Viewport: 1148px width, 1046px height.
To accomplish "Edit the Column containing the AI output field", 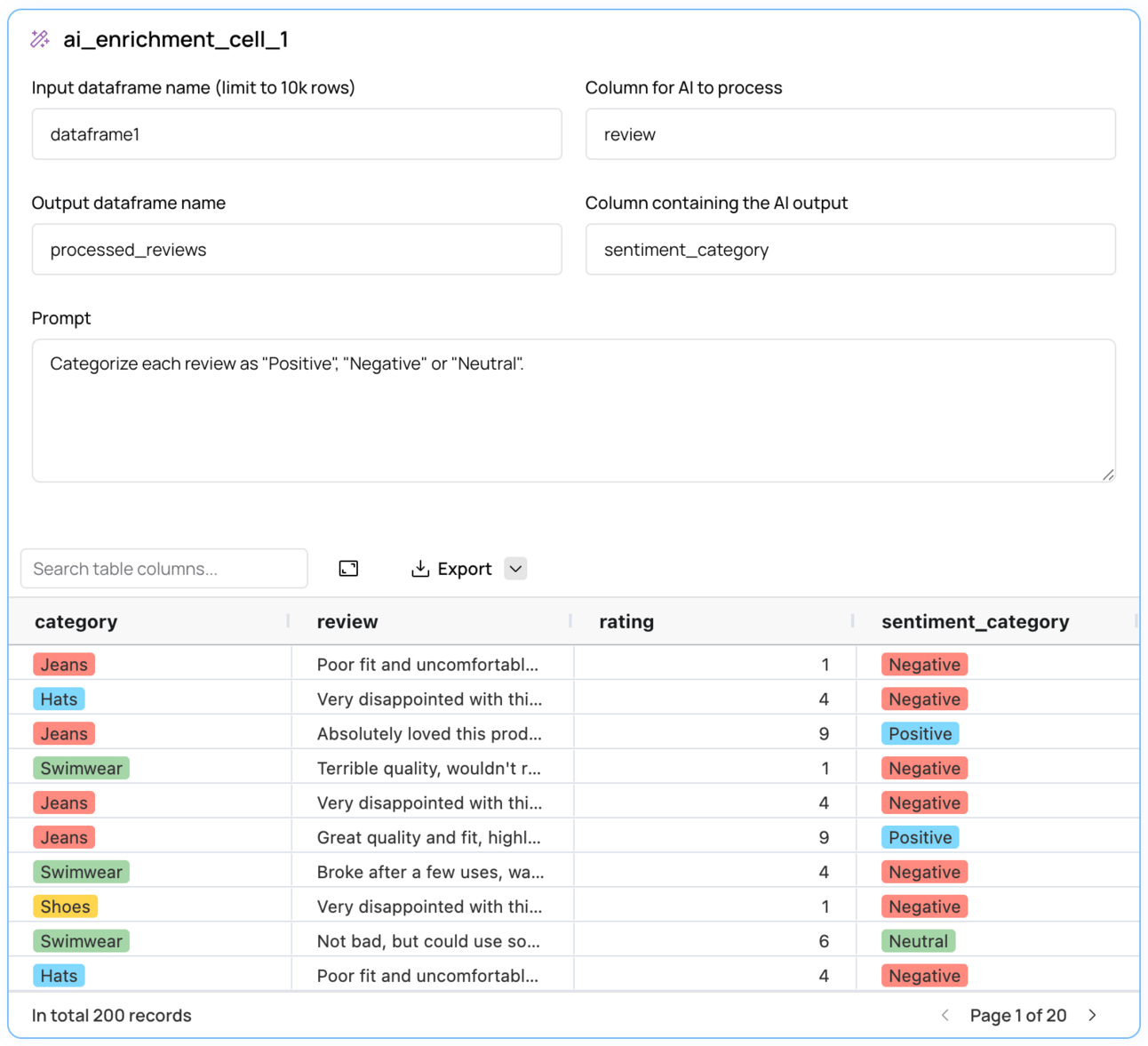I will pos(850,250).
